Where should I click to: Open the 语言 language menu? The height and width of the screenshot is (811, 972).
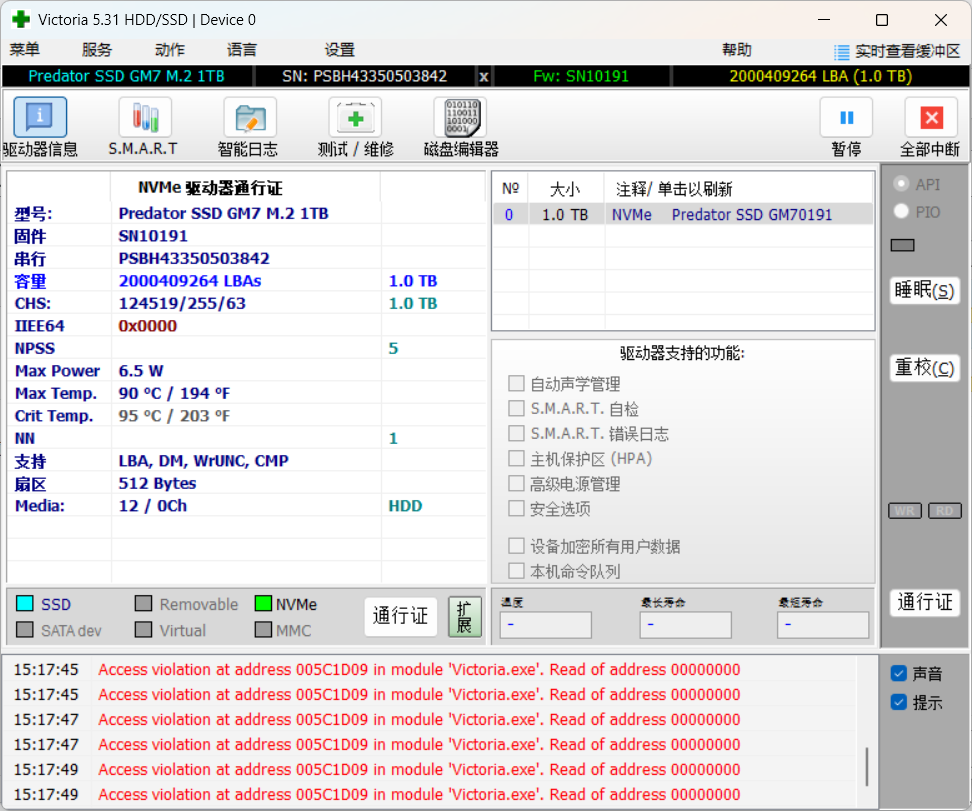tap(239, 50)
